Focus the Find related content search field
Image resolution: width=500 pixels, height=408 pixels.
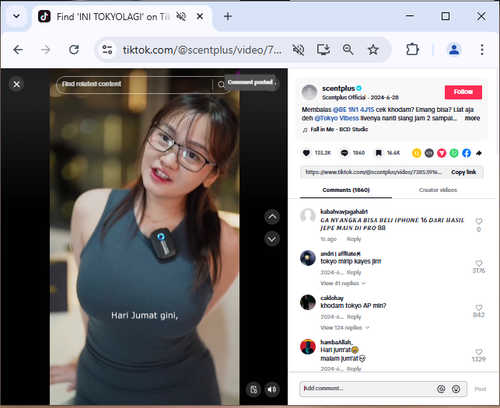(136, 84)
